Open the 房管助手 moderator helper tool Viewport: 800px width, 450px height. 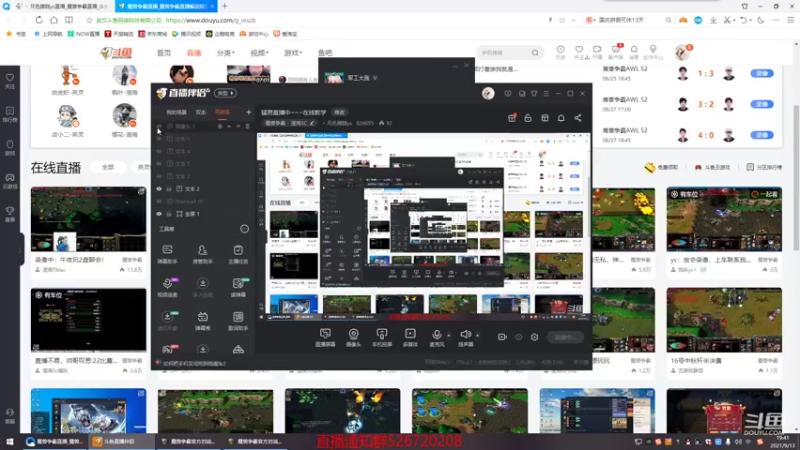pyautogui.click(x=203, y=254)
